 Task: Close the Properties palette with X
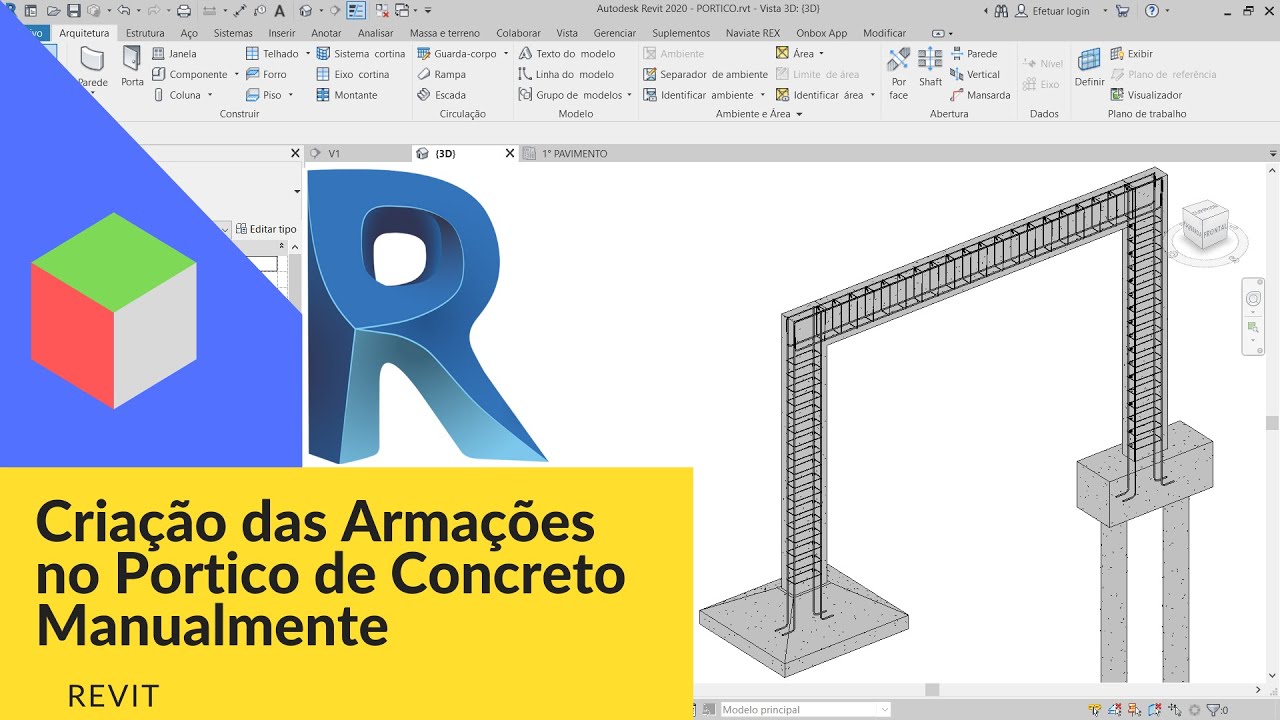pos(295,154)
